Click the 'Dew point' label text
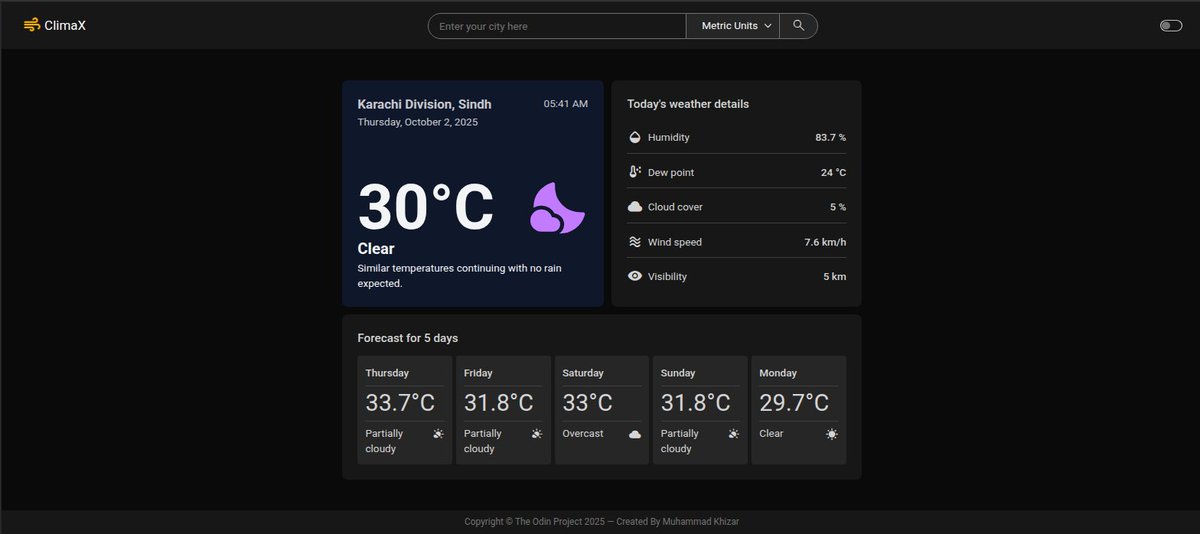 point(671,172)
